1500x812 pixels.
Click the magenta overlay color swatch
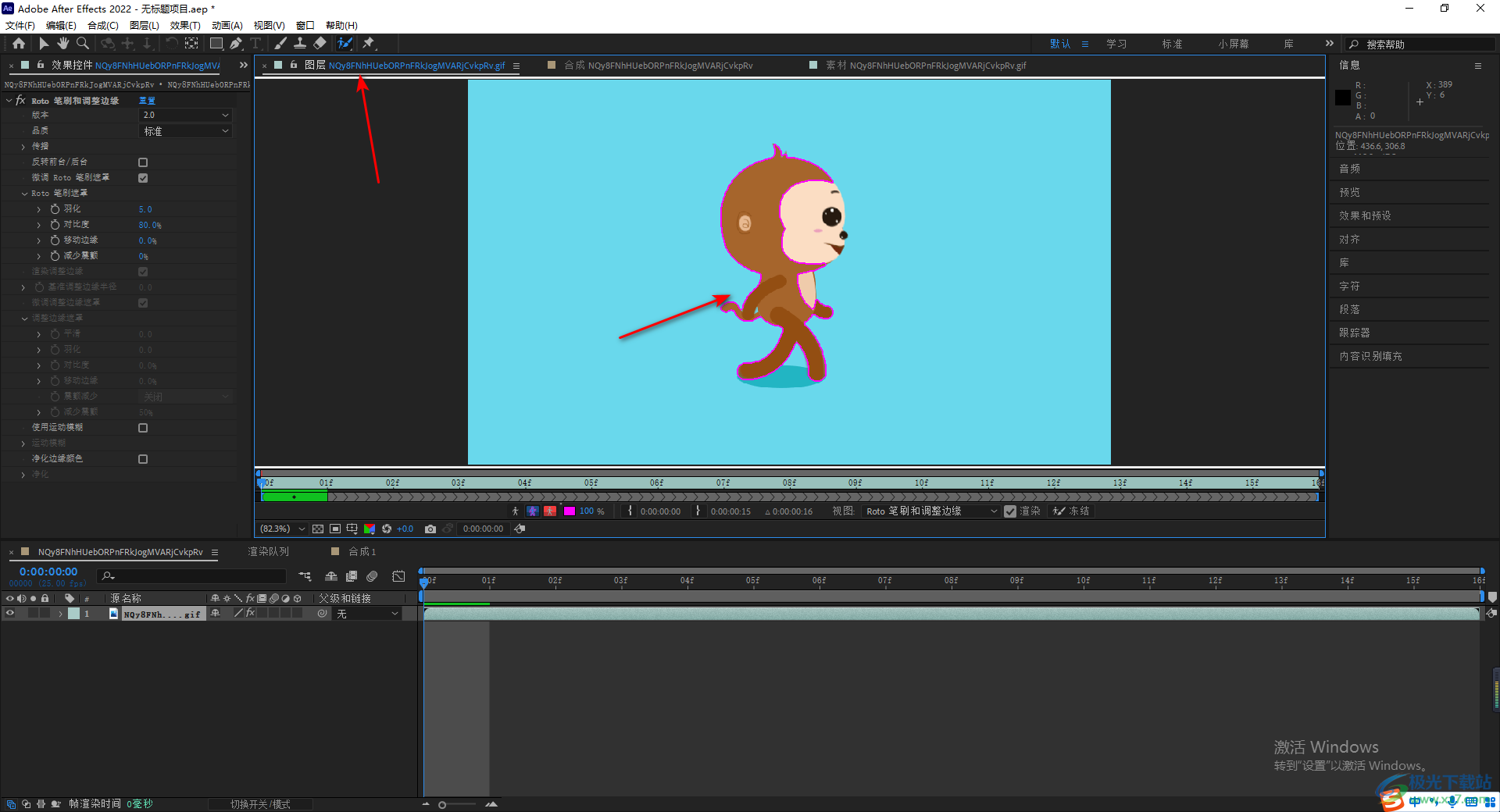[570, 511]
